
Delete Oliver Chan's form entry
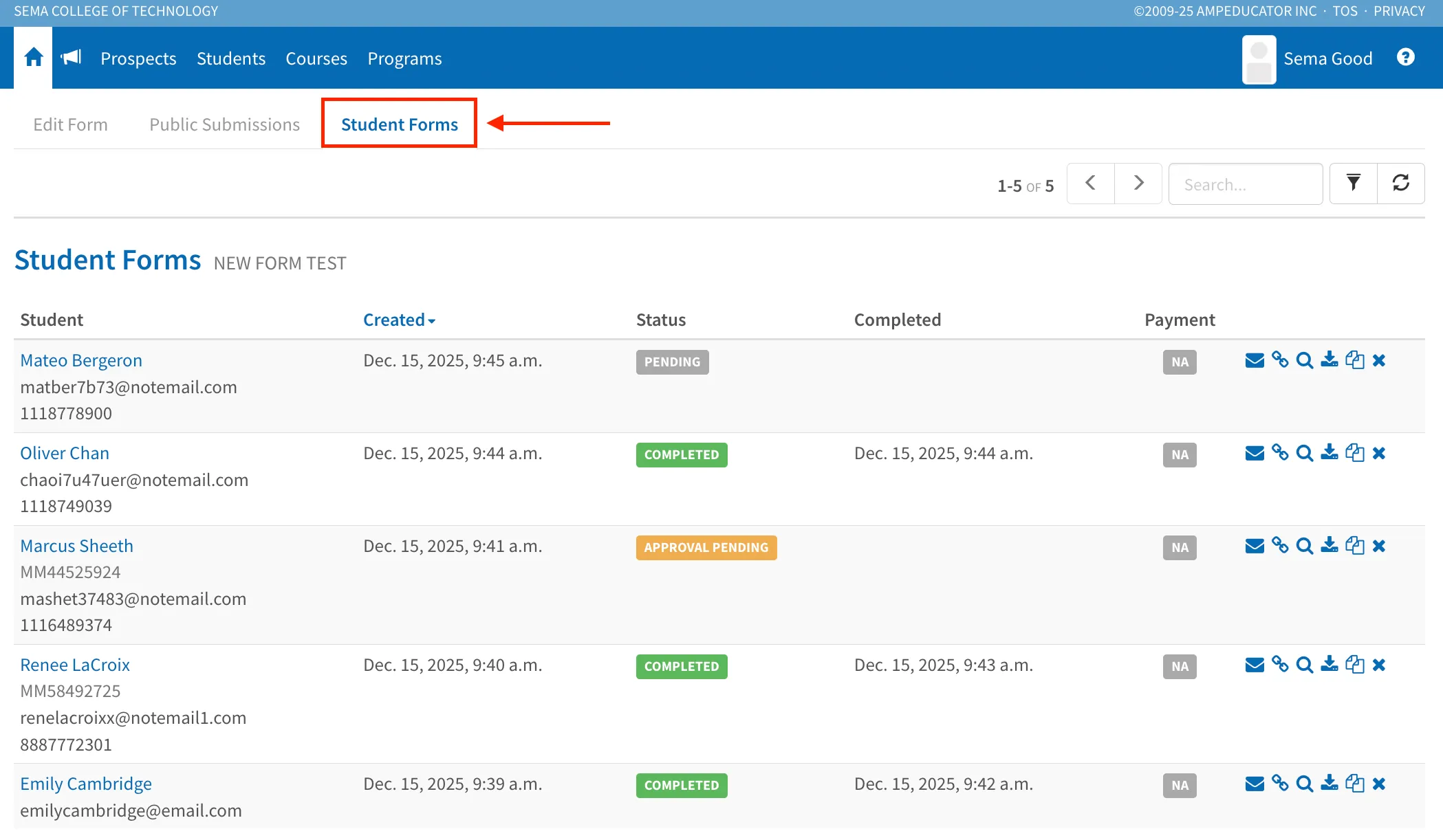(1379, 453)
